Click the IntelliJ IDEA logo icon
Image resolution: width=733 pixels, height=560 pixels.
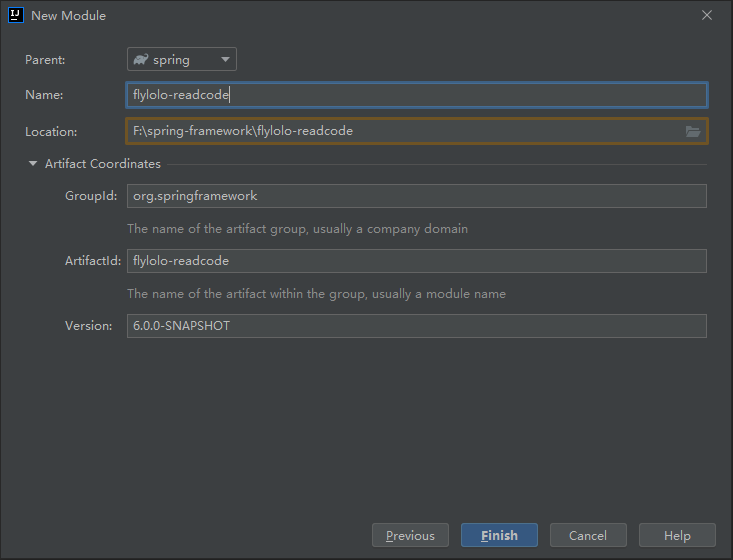point(16,15)
